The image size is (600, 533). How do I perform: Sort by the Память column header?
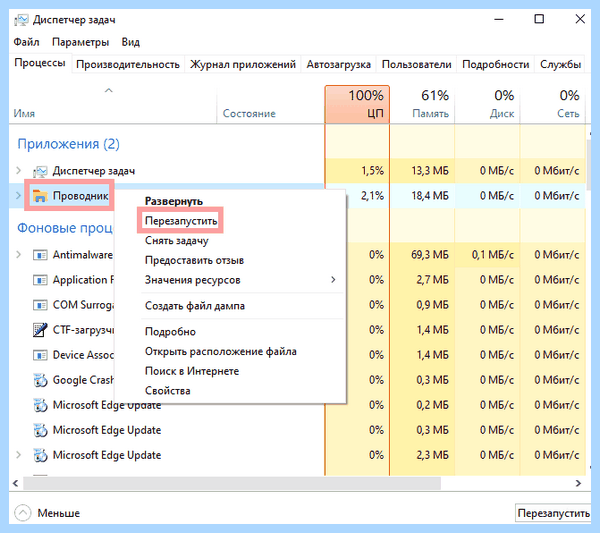tap(422, 104)
